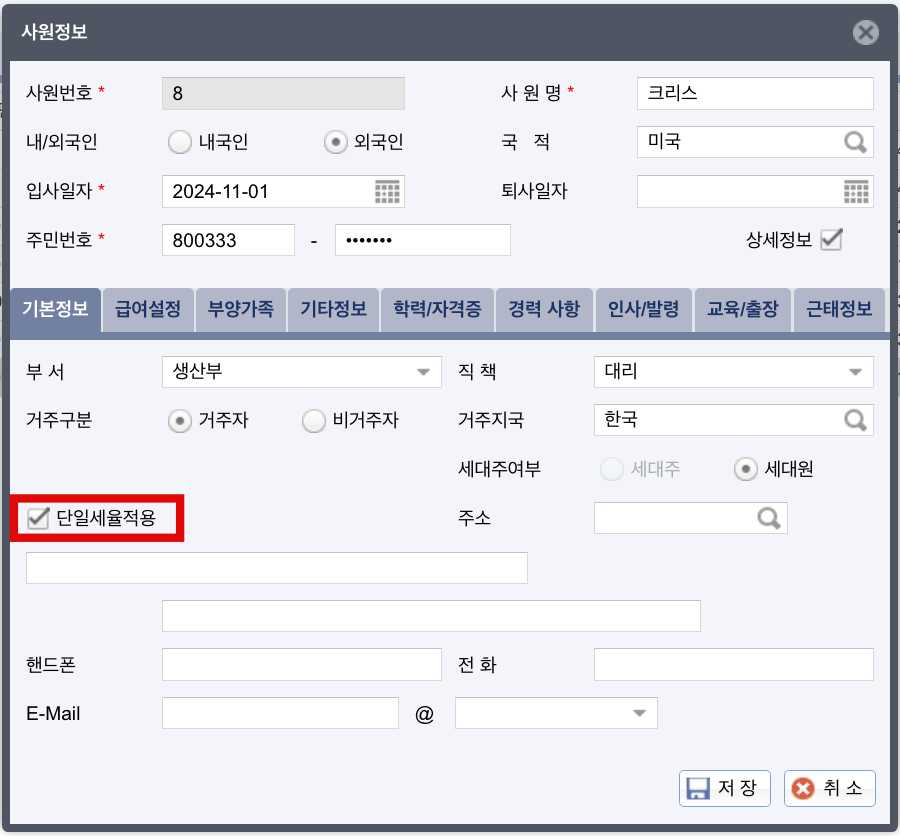Close the 사원정보 dialog
This screenshot has height=836, width=900.
(865, 32)
